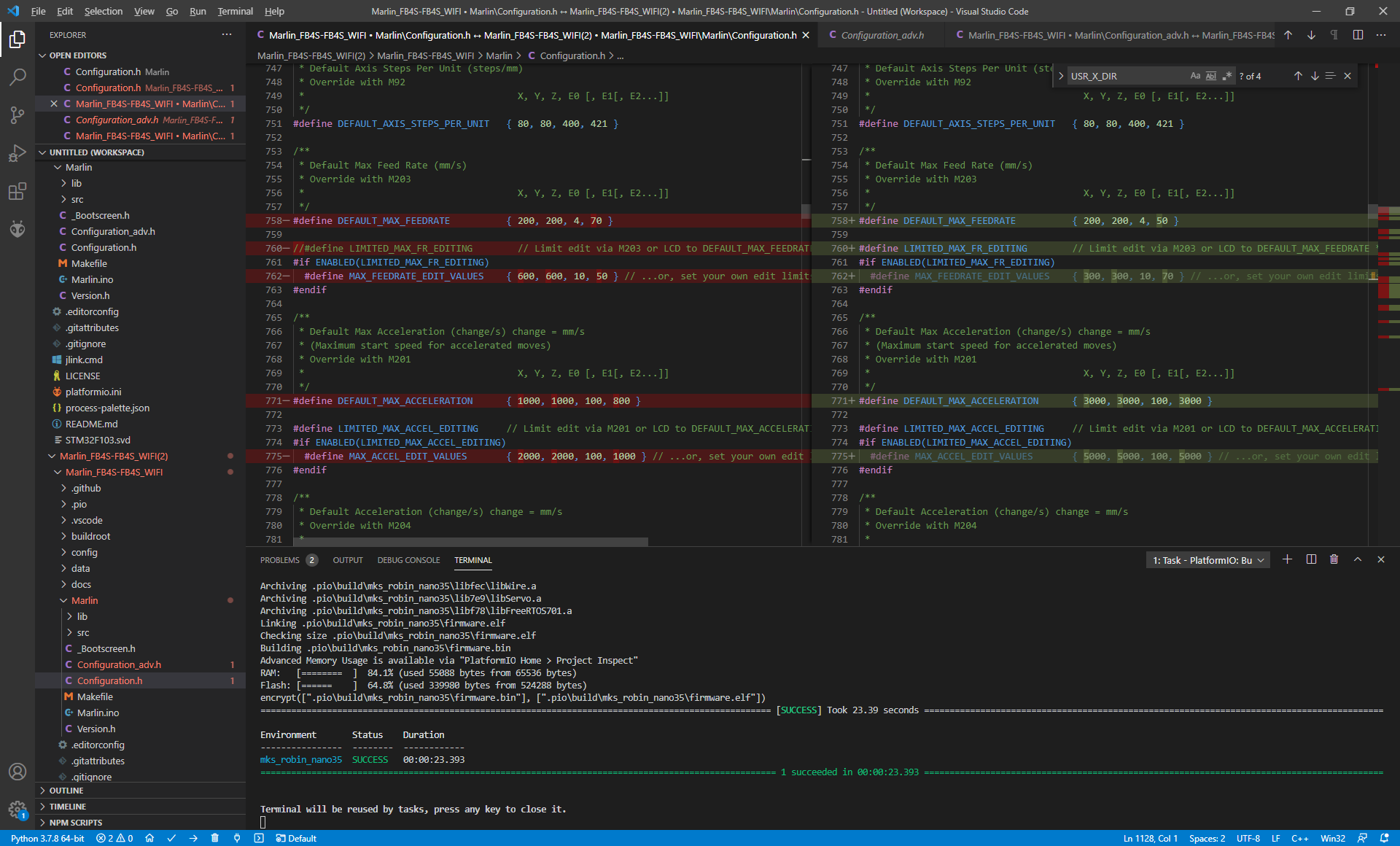The width and height of the screenshot is (1400, 846).
Task: Open PlatformIO terminal from status bar
Action: [x=259, y=838]
